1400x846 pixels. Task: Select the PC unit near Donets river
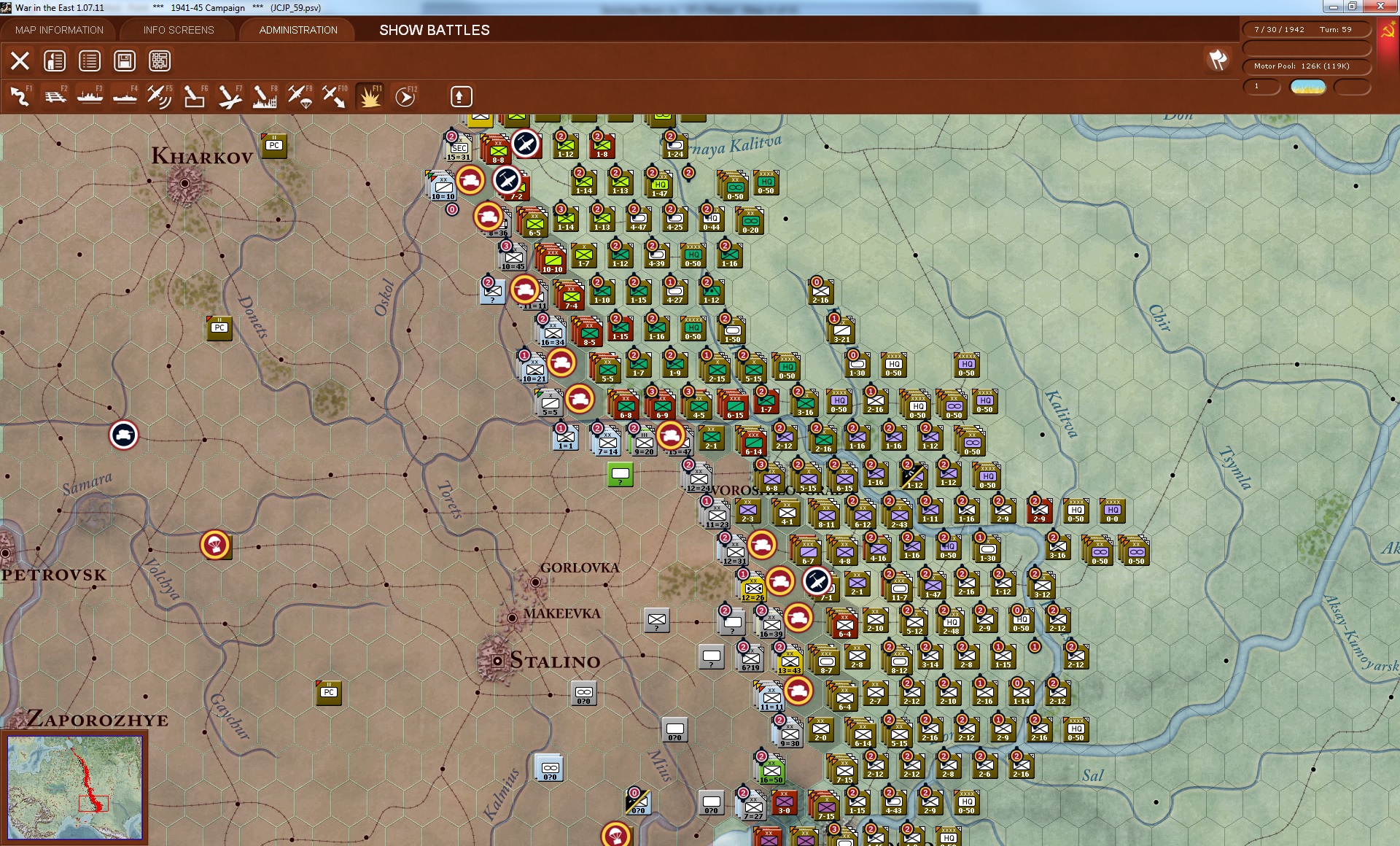coord(219,328)
